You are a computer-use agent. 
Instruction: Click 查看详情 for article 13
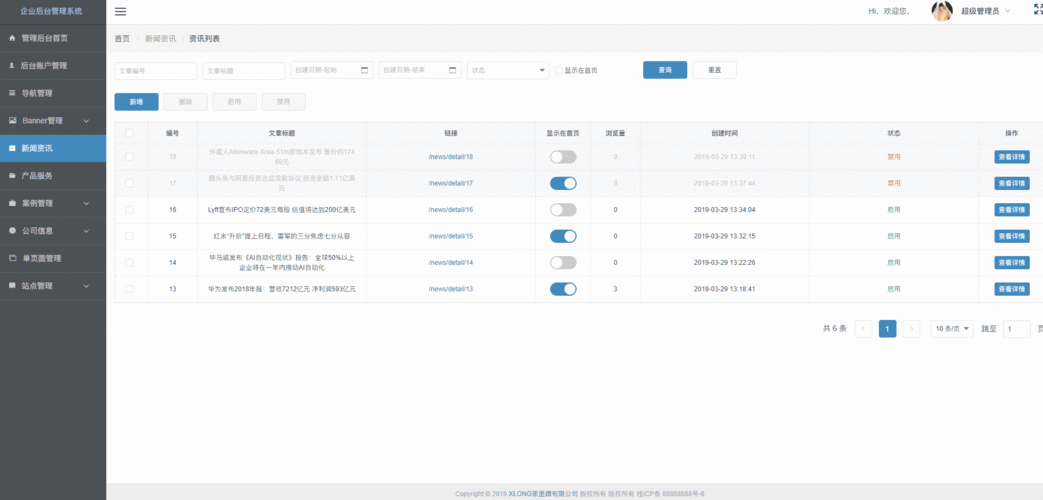[1012, 289]
